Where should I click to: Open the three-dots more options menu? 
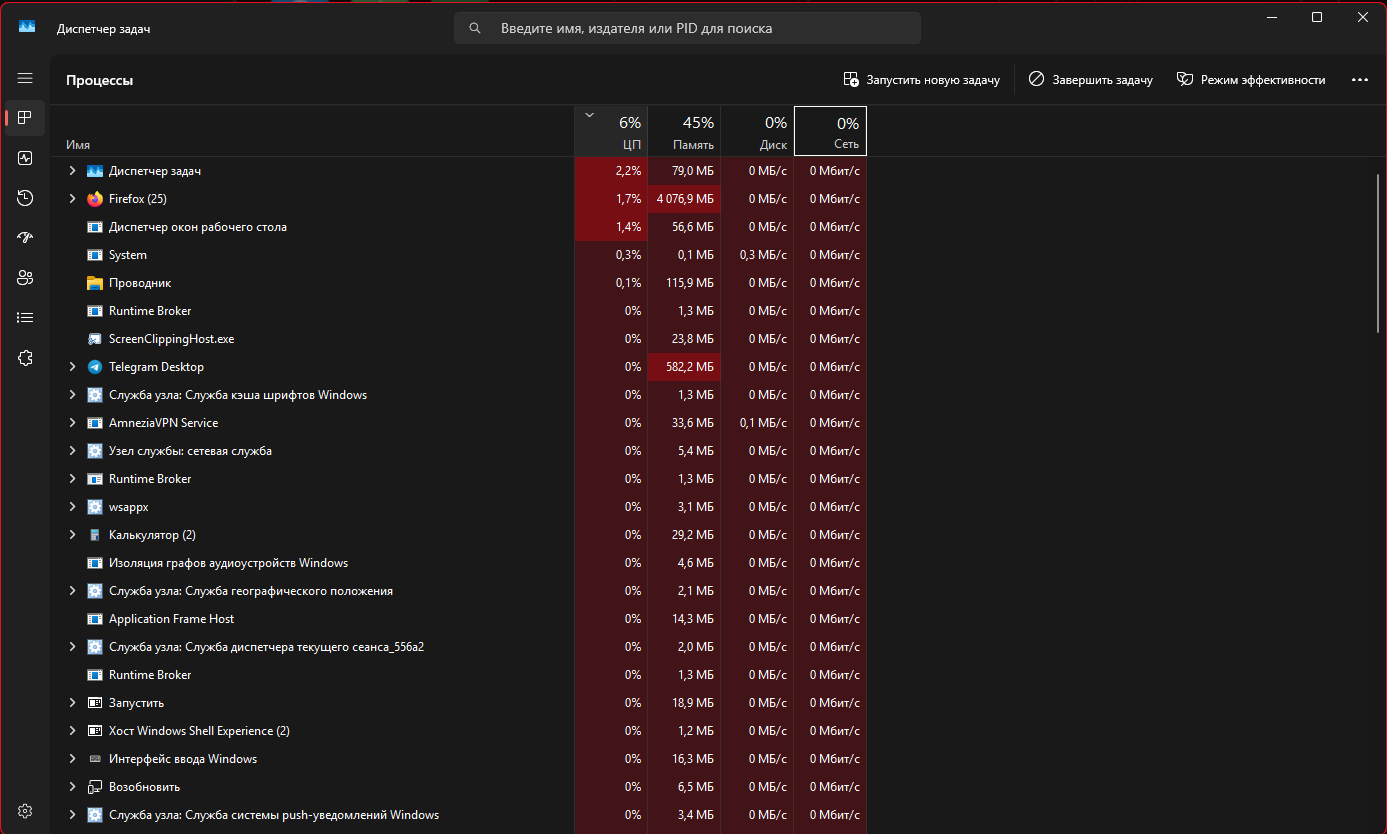coord(1359,80)
